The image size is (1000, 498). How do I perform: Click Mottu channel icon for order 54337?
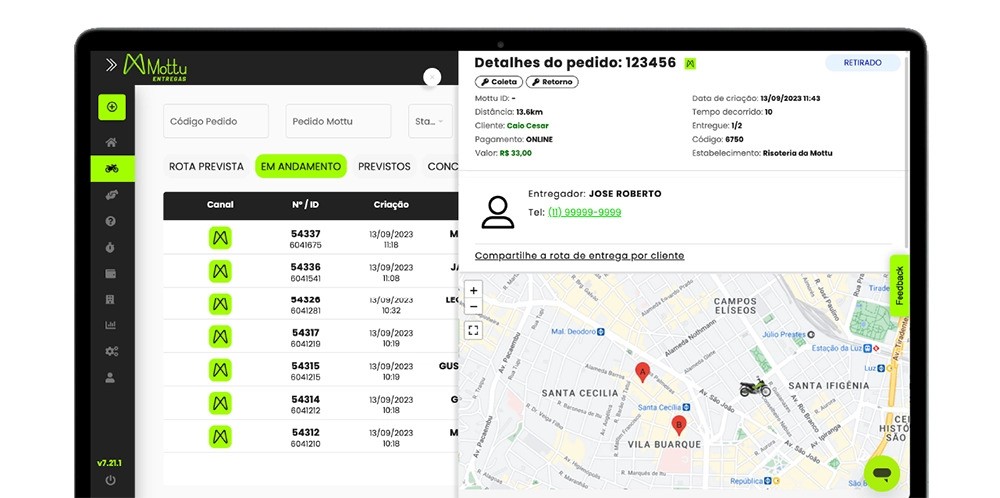220,238
